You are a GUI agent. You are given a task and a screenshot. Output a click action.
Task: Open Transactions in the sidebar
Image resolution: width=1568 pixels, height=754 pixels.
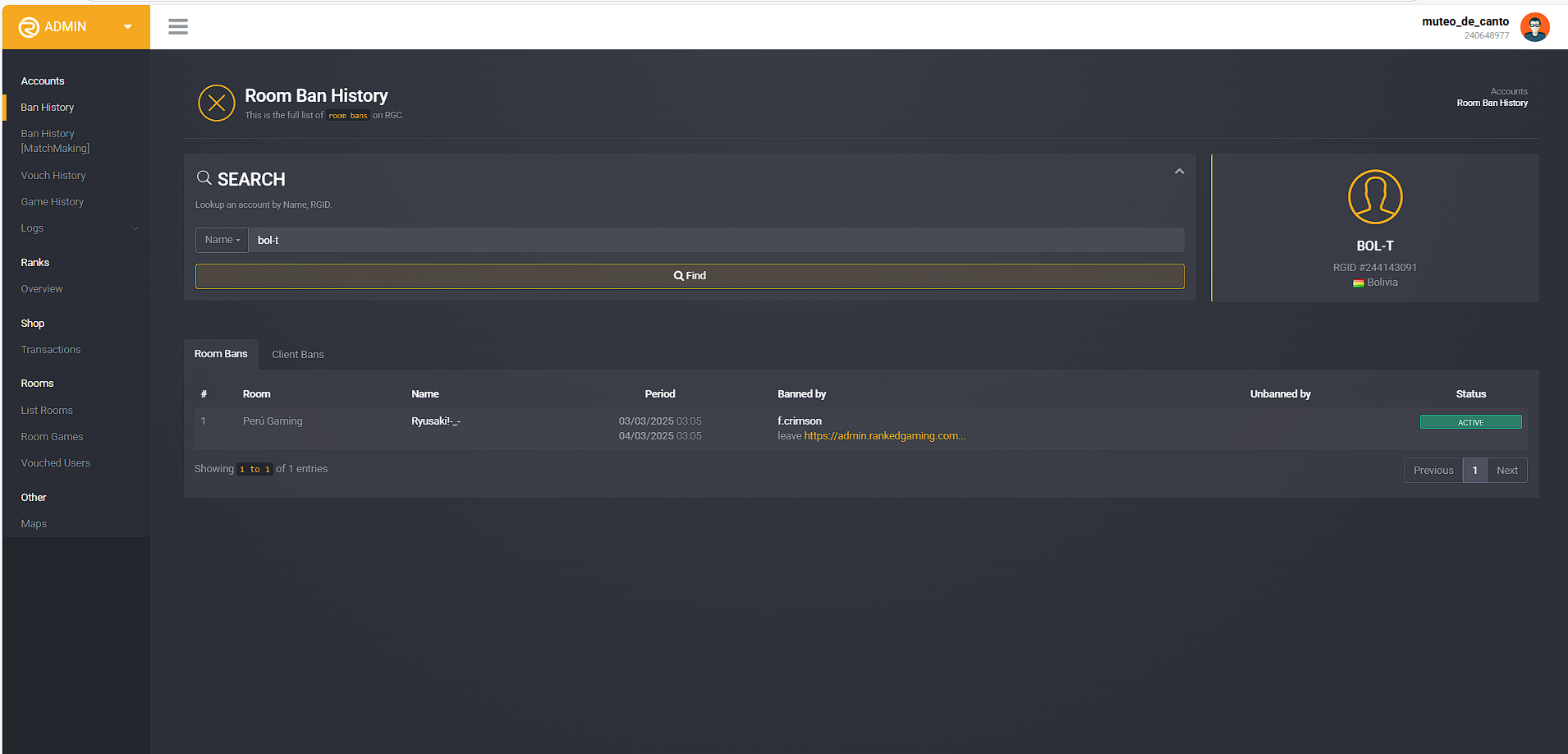pyautogui.click(x=51, y=350)
